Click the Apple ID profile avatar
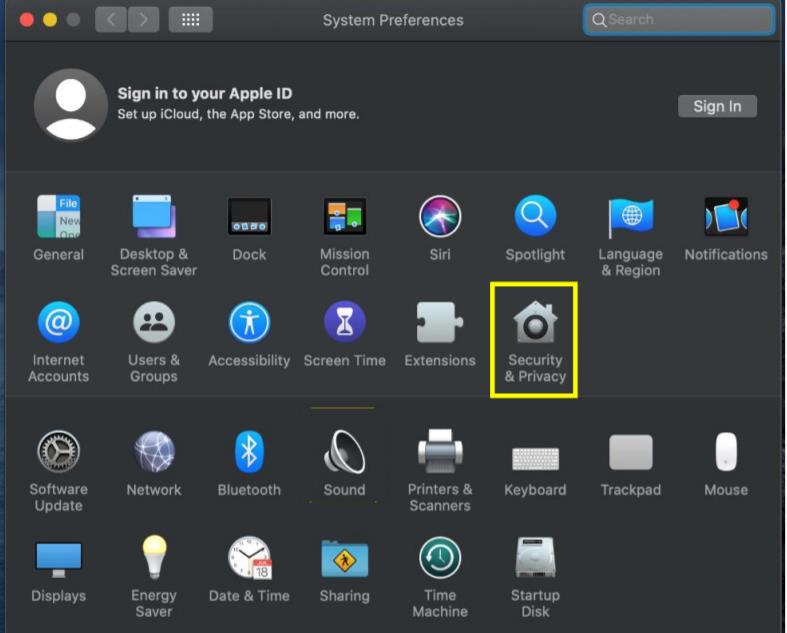The image size is (787, 633). tap(71, 105)
